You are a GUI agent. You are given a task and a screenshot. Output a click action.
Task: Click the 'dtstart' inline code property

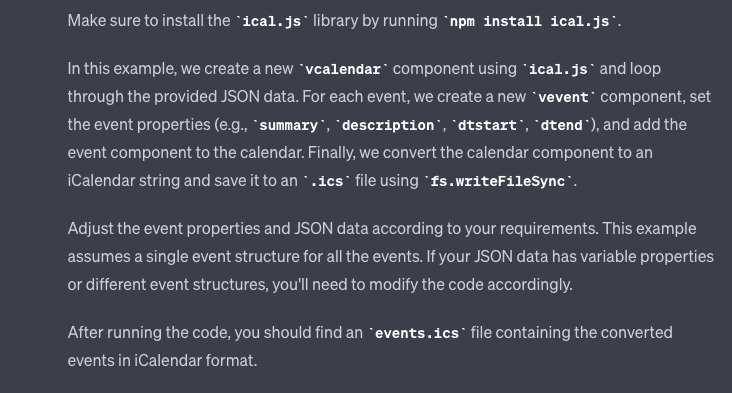[x=487, y=126]
